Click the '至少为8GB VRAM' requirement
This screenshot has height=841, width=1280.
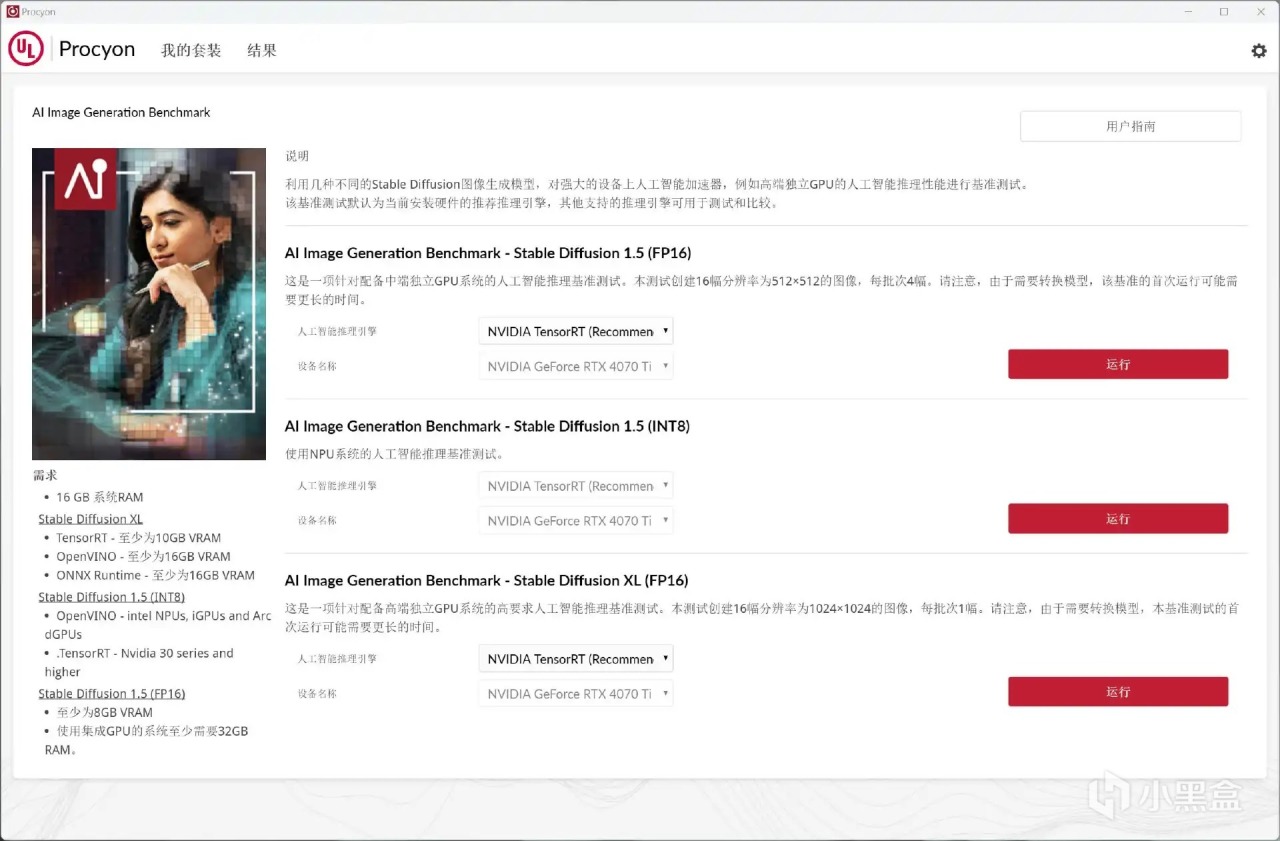pyautogui.click(x=104, y=712)
